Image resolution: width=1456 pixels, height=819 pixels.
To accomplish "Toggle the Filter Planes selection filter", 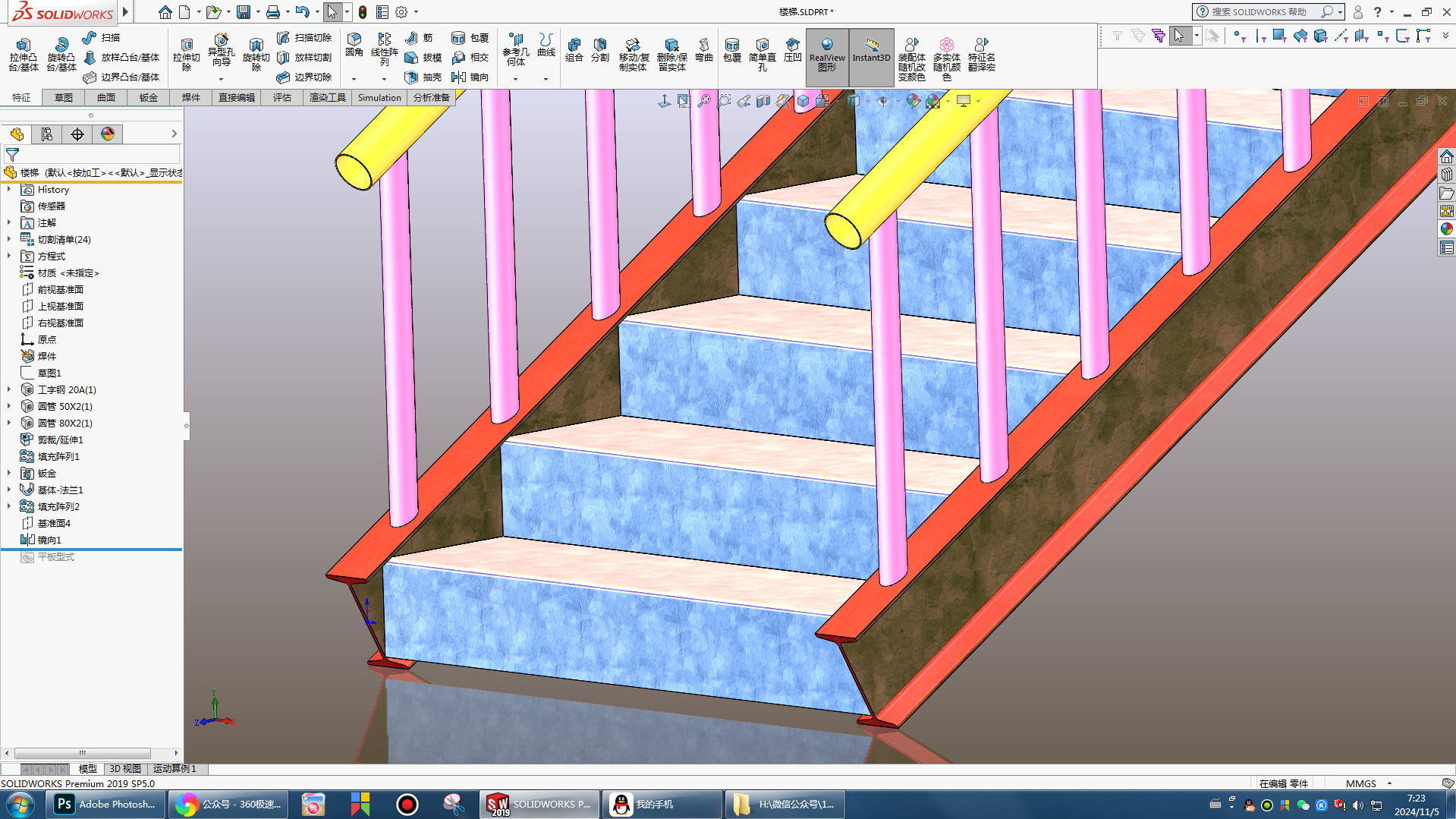I will pyautogui.click(x=1362, y=36).
